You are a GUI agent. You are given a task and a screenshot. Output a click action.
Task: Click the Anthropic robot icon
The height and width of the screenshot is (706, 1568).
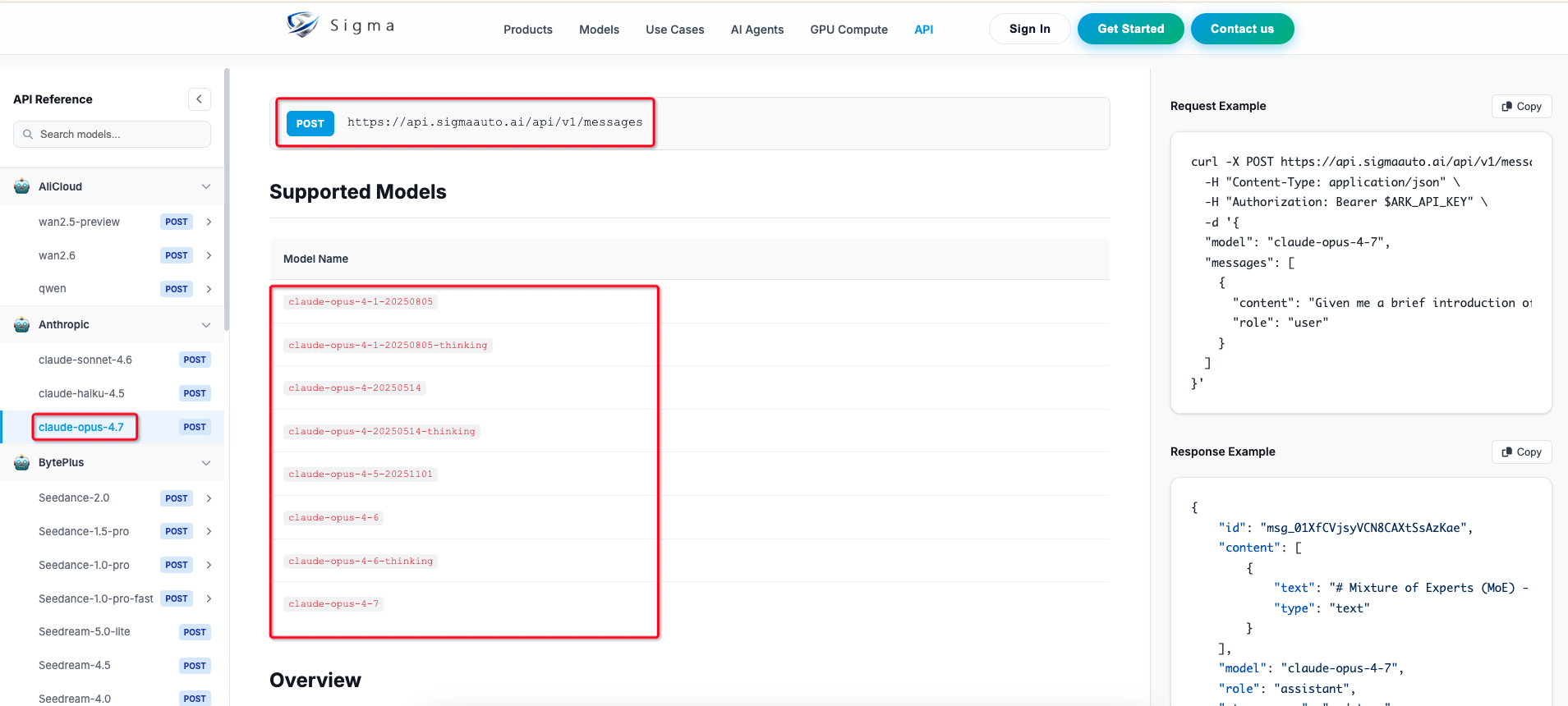tap(22, 324)
